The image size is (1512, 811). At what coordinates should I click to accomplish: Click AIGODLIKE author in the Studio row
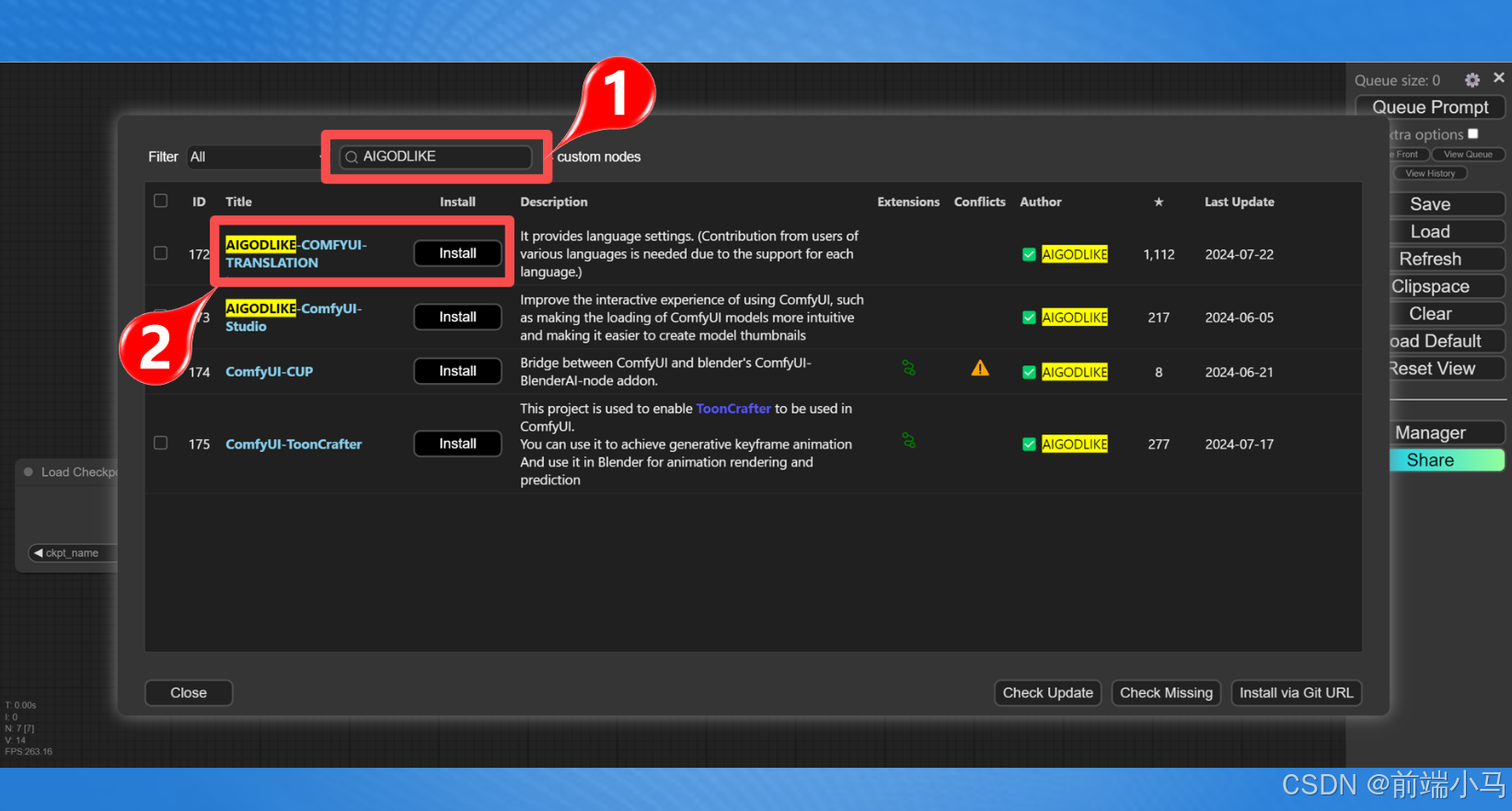tap(1074, 318)
